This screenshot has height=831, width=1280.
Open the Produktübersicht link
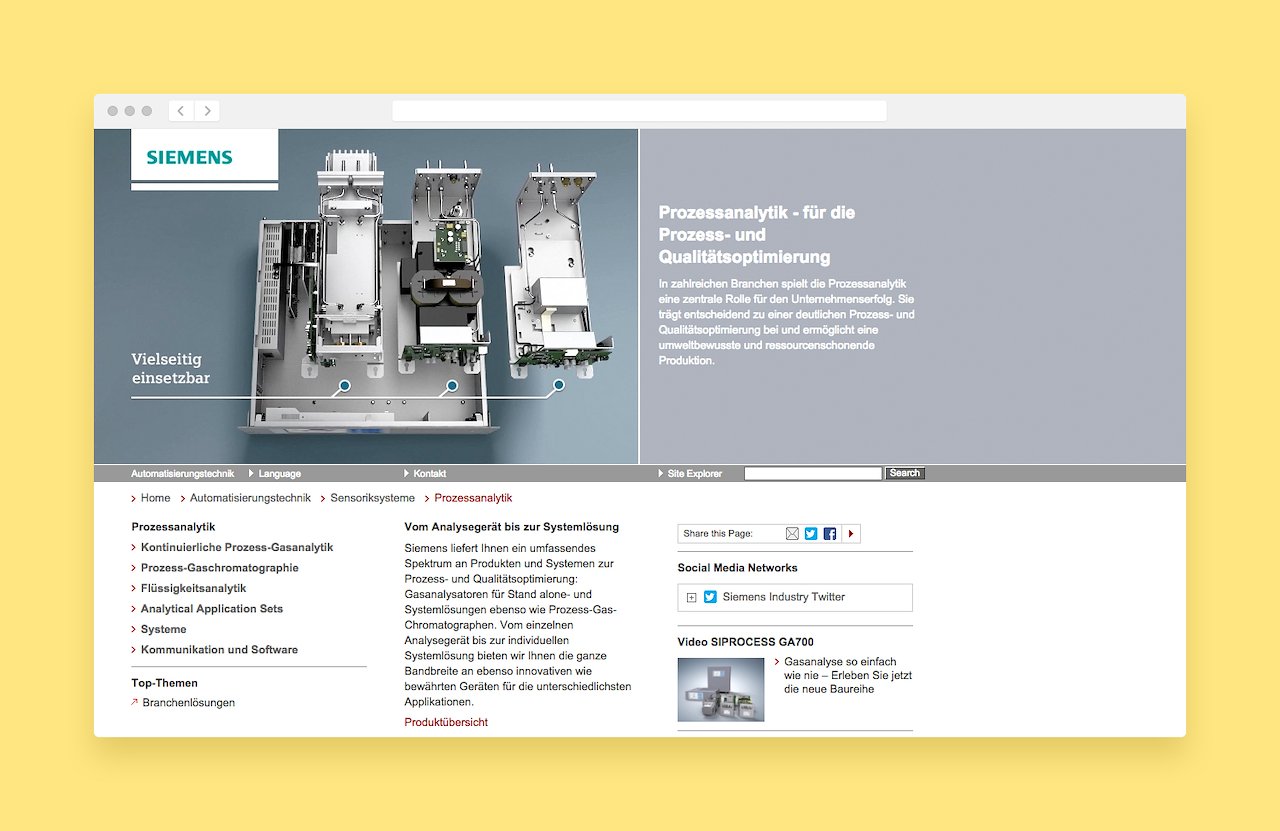(x=446, y=722)
